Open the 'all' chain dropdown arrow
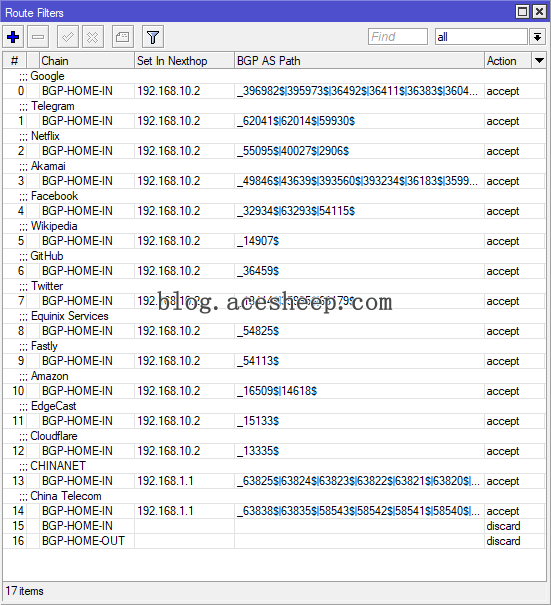This screenshot has width=551, height=605. point(537,37)
